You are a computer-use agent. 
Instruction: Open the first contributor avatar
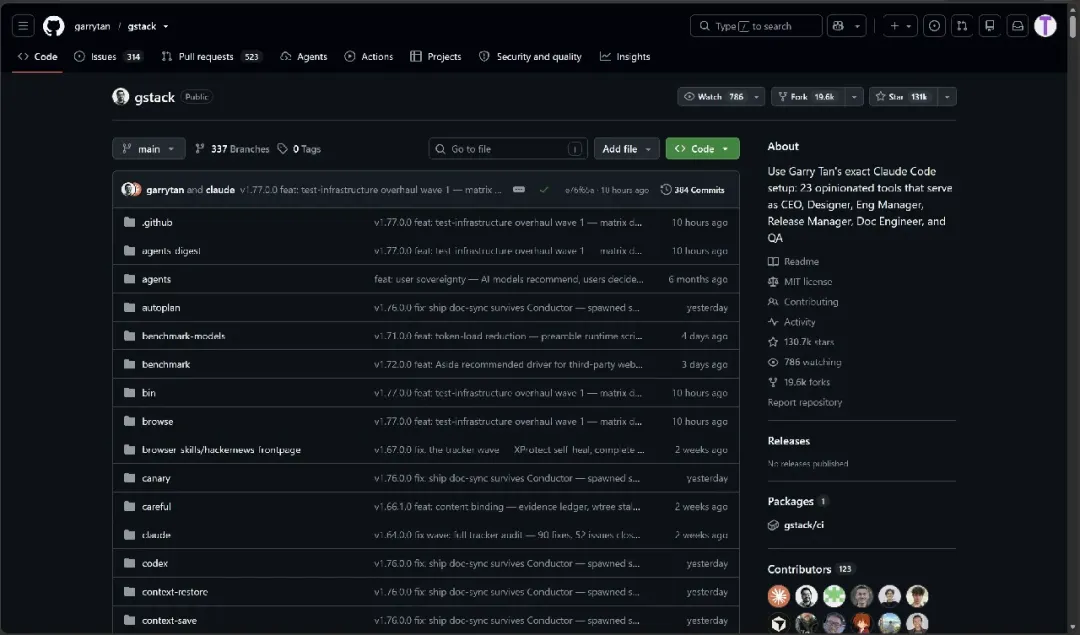pyautogui.click(x=779, y=596)
